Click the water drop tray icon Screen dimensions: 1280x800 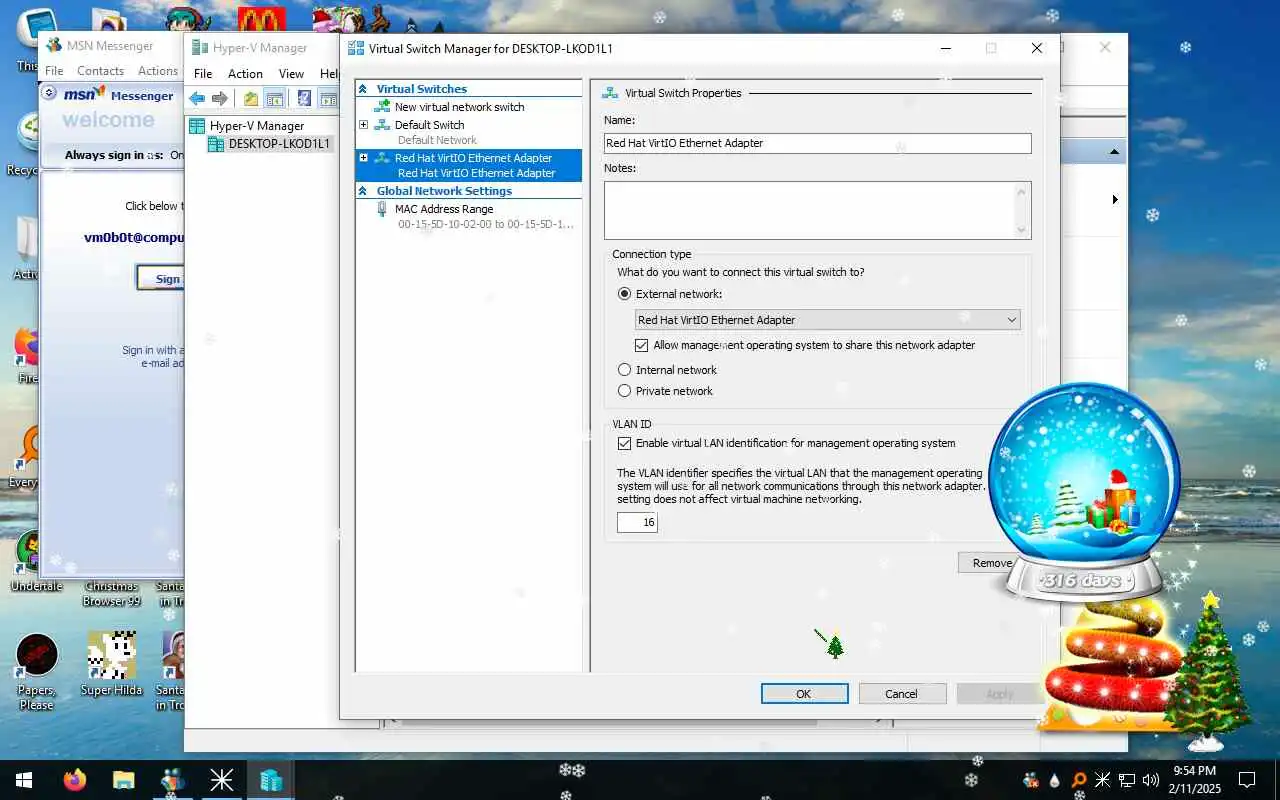click(x=1055, y=780)
